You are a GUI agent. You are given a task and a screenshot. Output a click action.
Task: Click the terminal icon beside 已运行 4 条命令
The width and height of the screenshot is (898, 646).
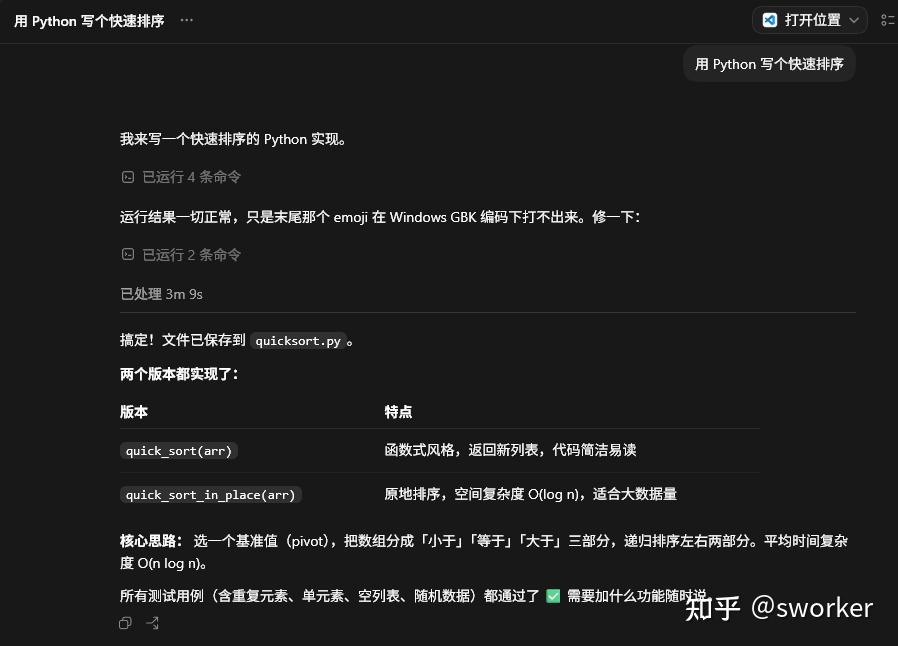point(128,177)
